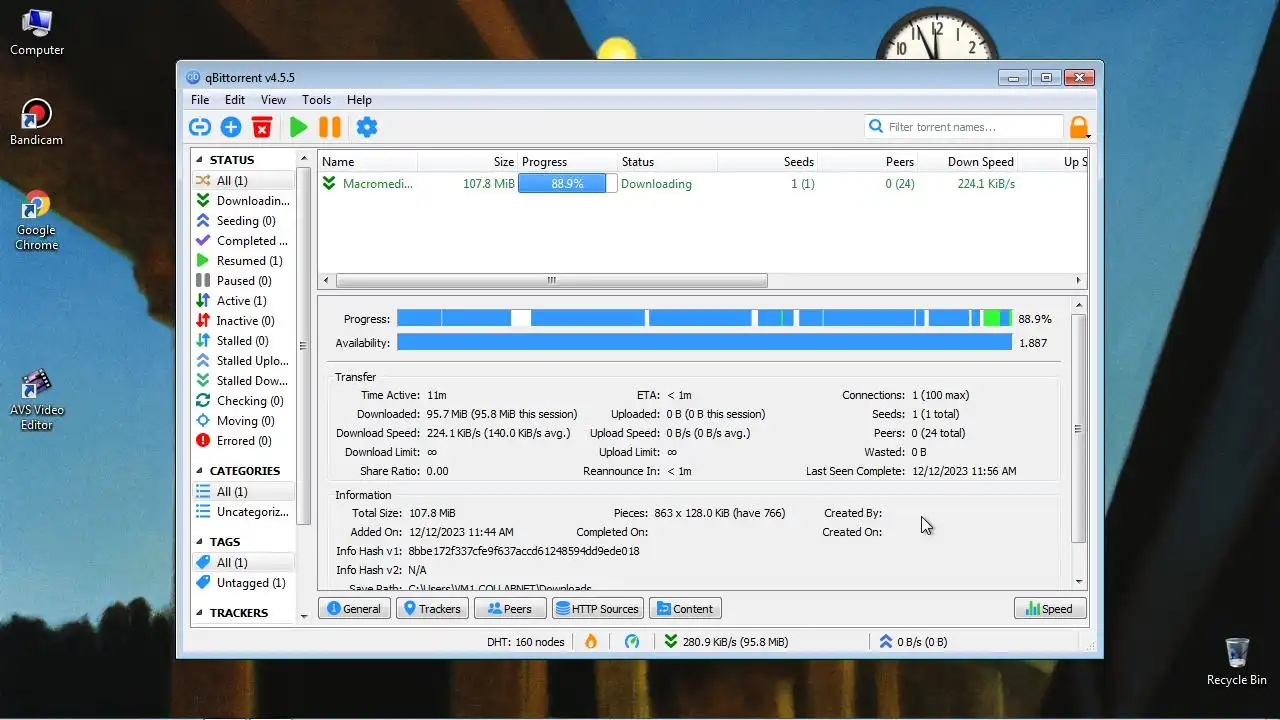The image size is (1280, 720).
Task: Sort by the Progress column header
Action: tap(567, 162)
